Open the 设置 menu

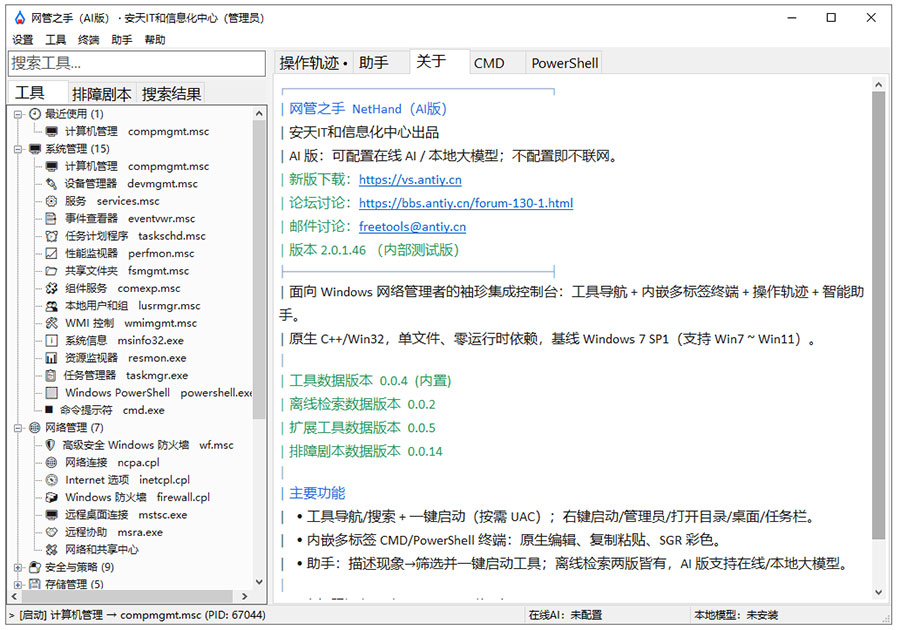point(23,40)
